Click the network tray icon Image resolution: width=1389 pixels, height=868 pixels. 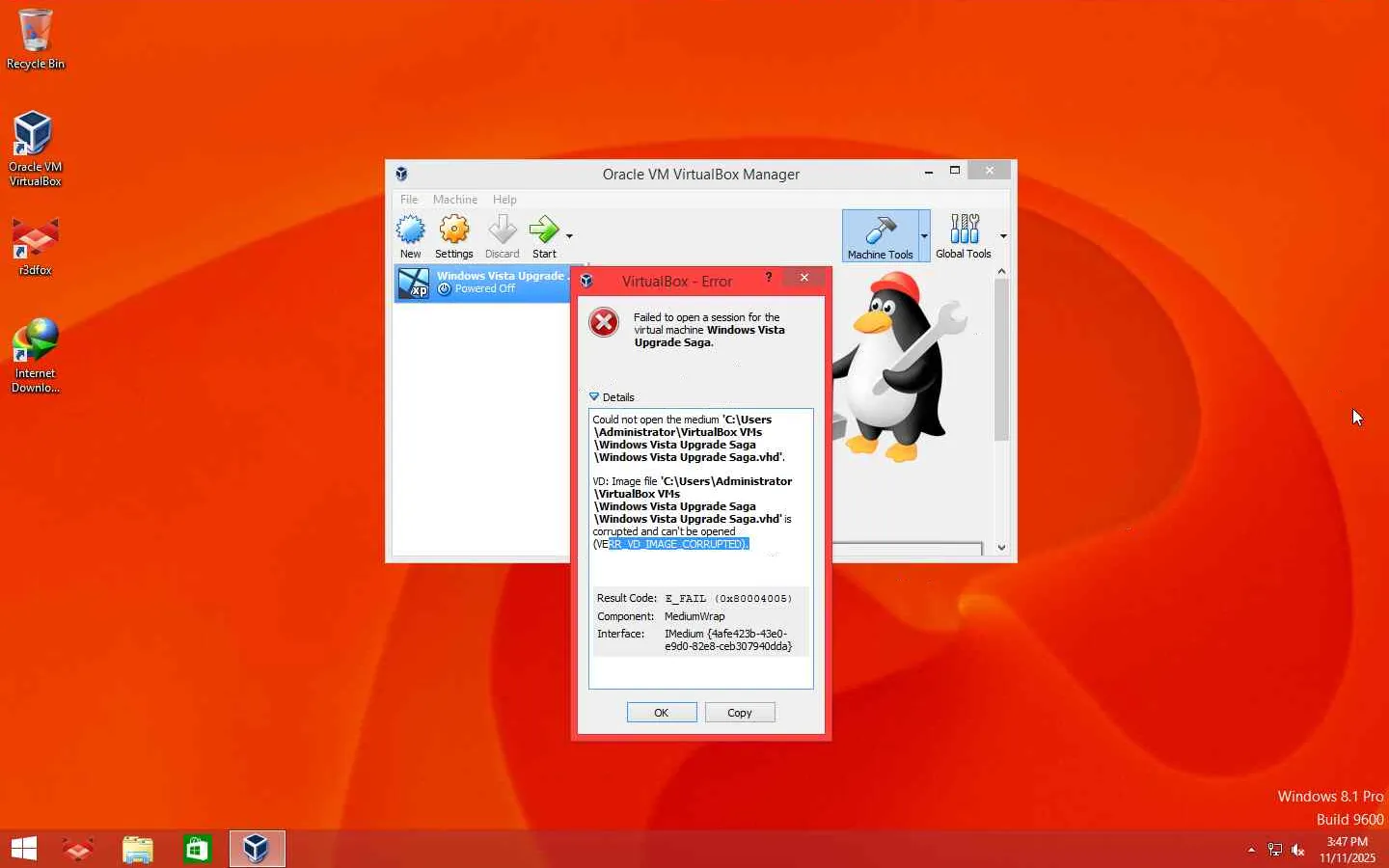[x=1275, y=850]
